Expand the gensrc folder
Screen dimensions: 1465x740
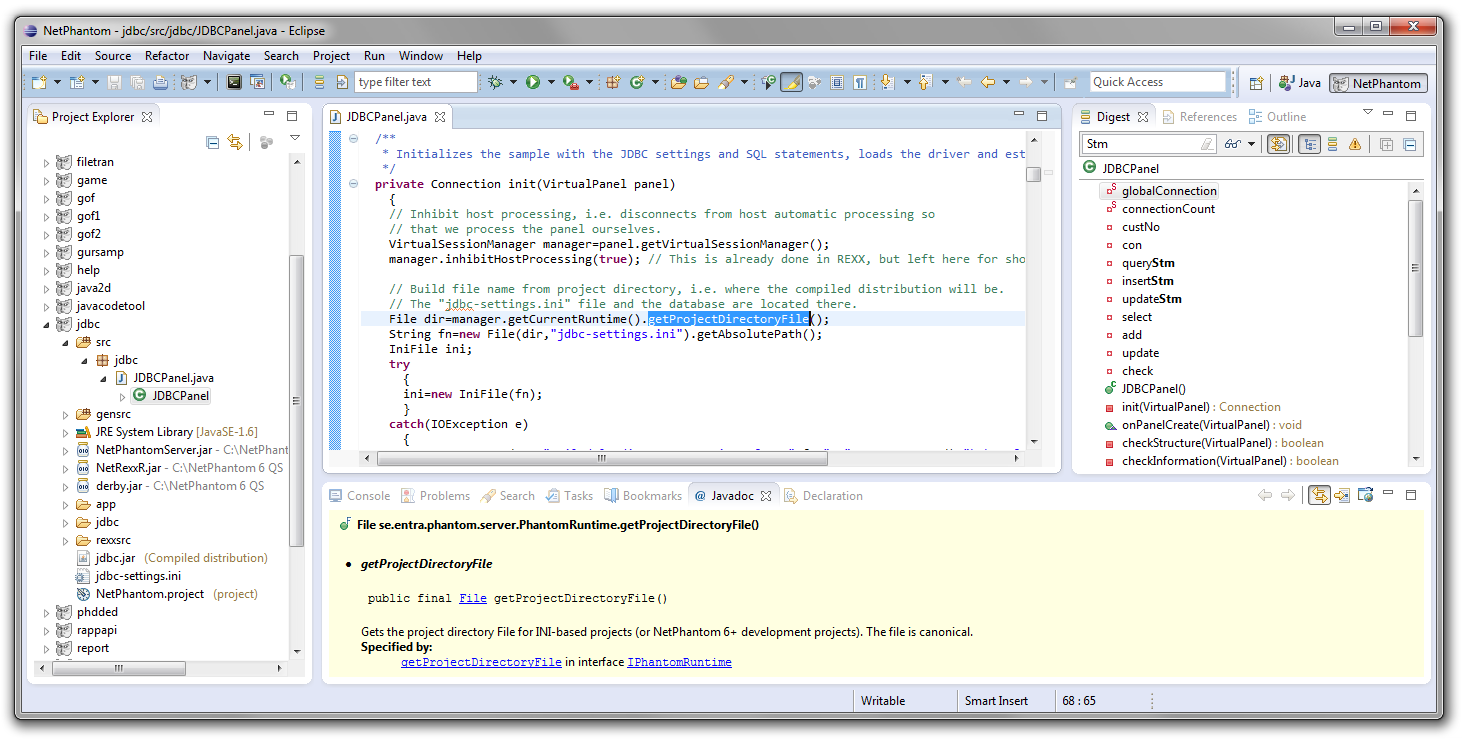point(65,414)
